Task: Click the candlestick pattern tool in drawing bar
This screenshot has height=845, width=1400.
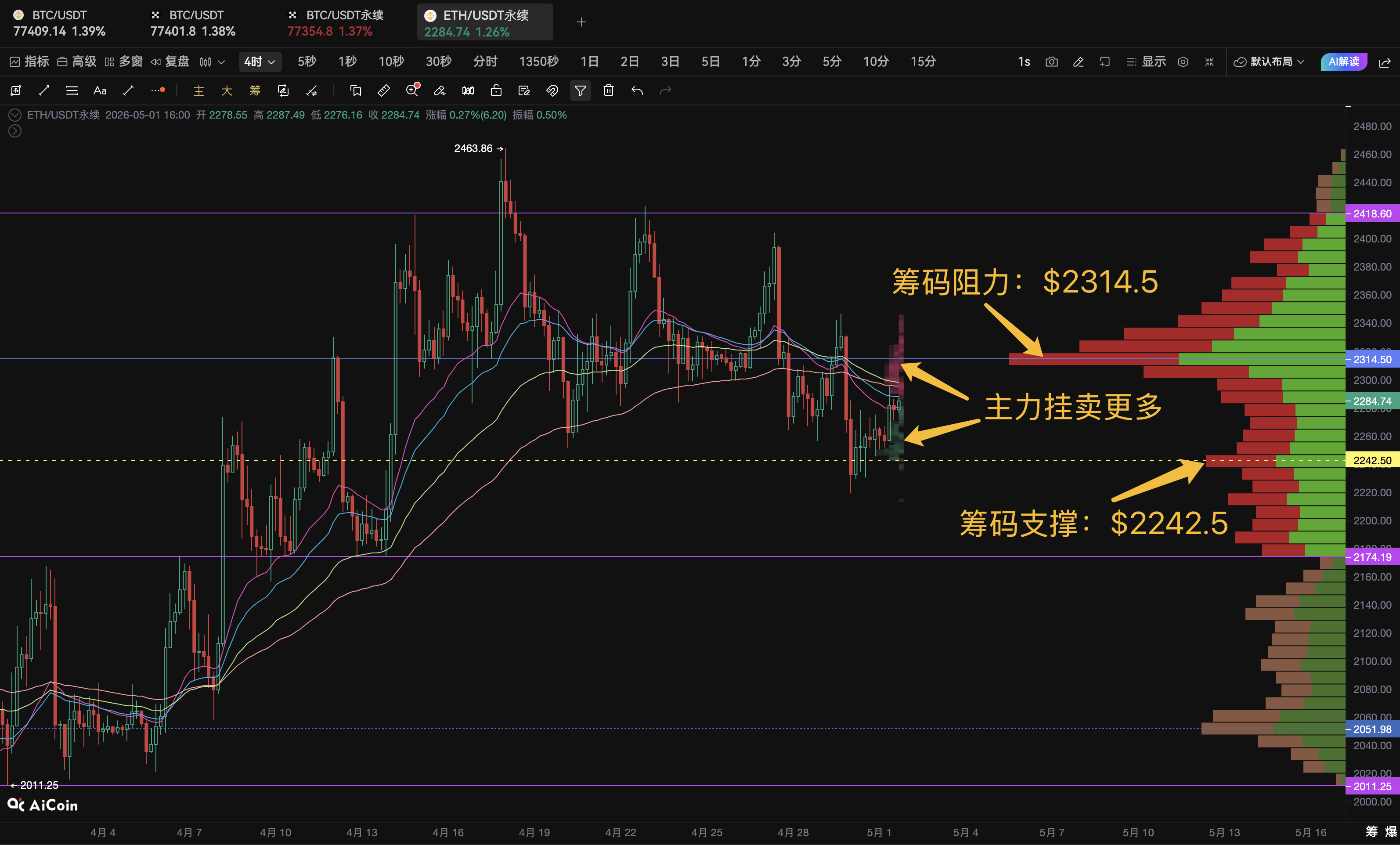Action: [468, 90]
